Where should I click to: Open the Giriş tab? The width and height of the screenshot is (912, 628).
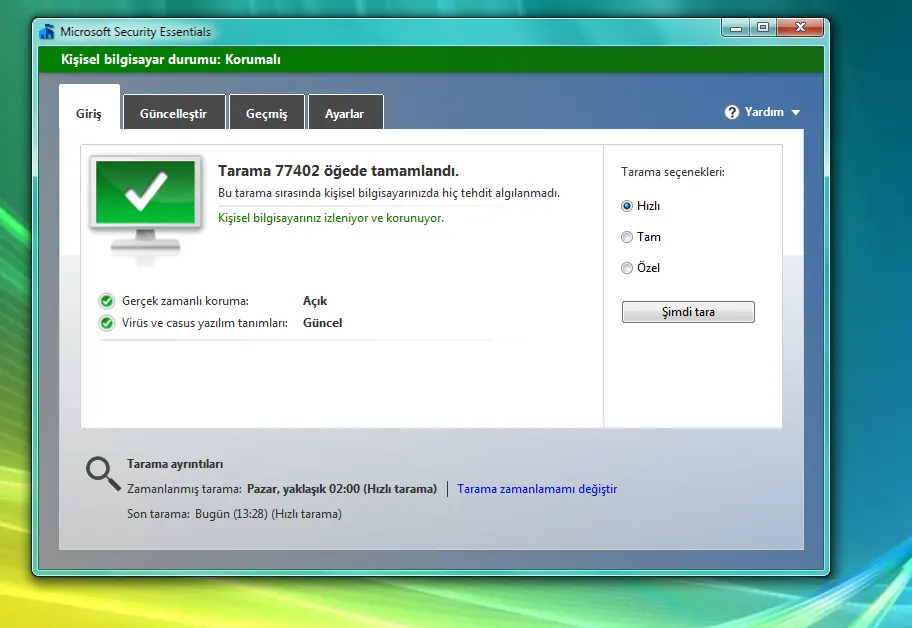(89, 107)
